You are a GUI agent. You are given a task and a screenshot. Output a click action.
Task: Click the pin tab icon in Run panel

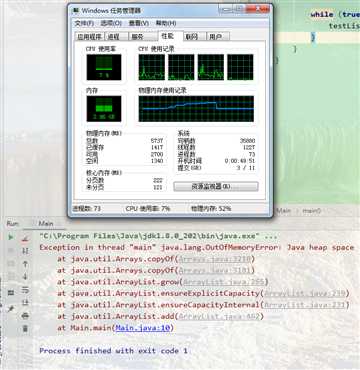click(x=11, y=309)
